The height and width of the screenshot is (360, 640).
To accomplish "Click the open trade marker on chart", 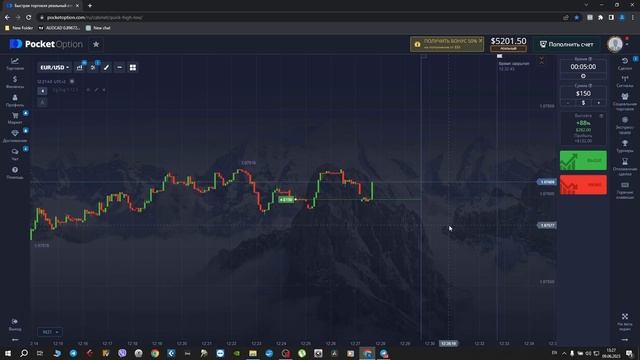I will pos(286,200).
